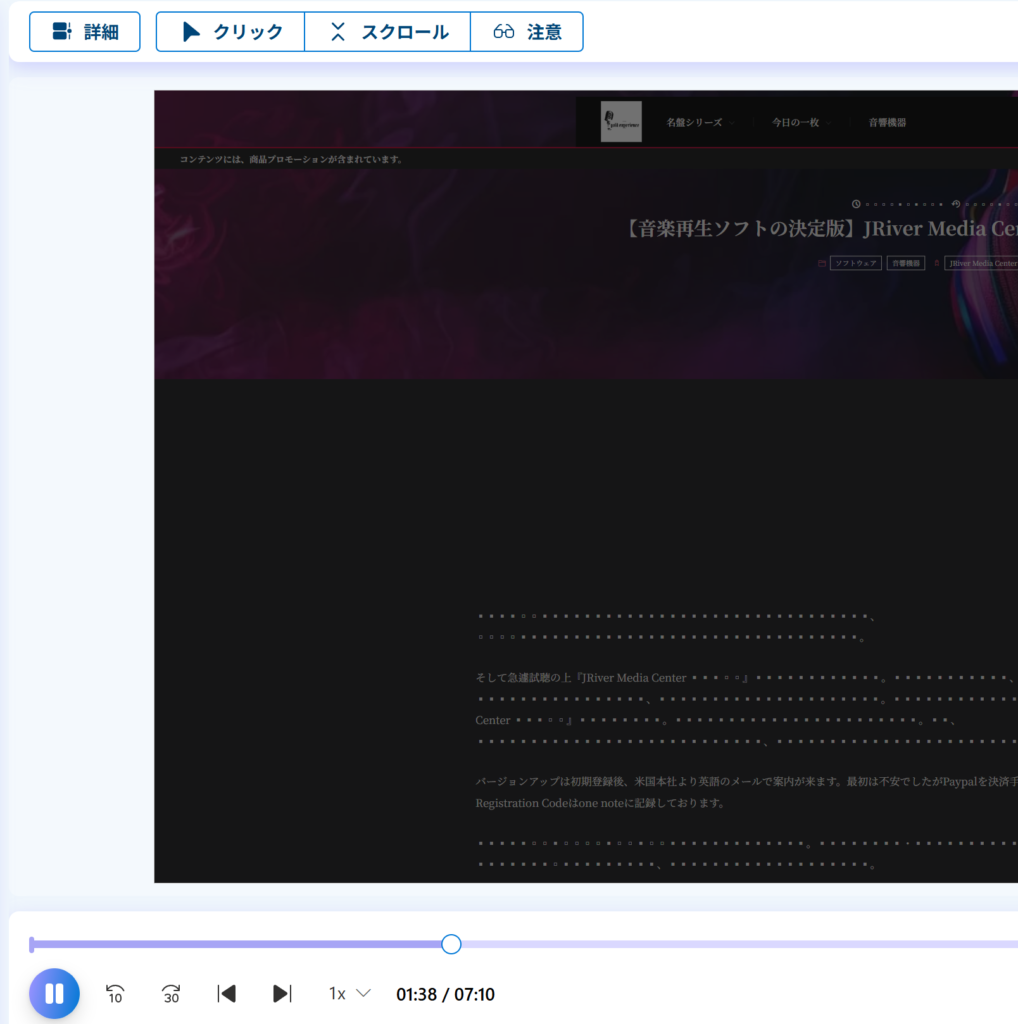Click the ソフトウェア category tag
The image size is (1018, 1024).
855,263
